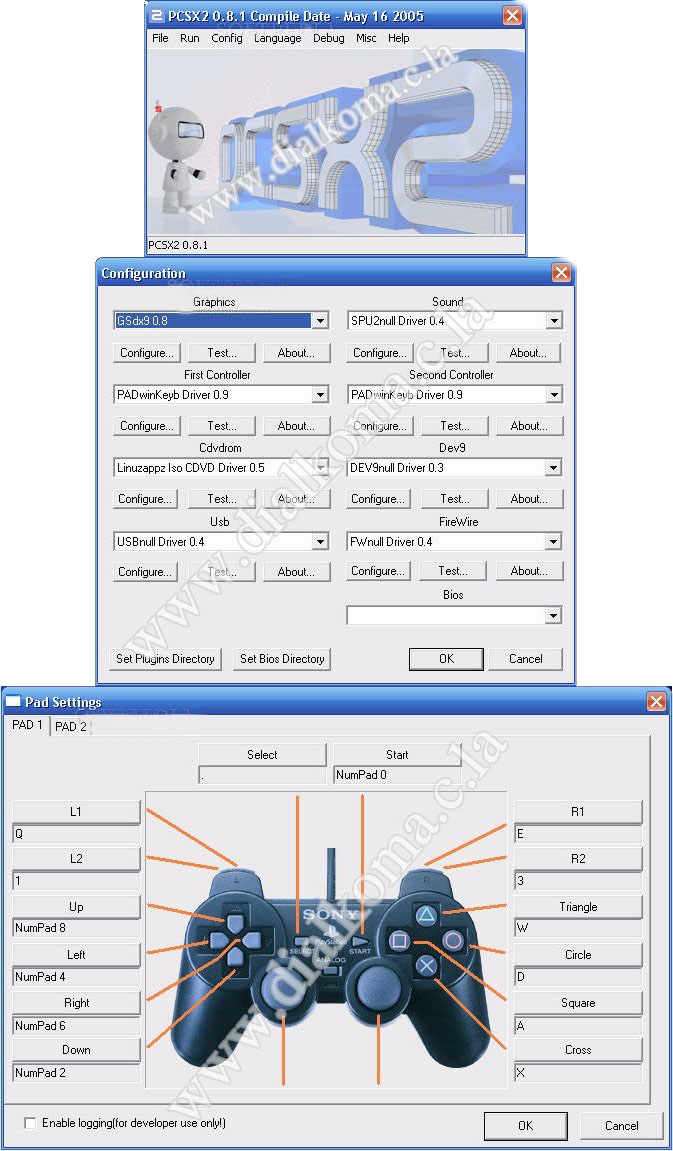Confirm Pad Settings with OK
This screenshot has height=1151, width=673.
pyautogui.click(x=525, y=1125)
